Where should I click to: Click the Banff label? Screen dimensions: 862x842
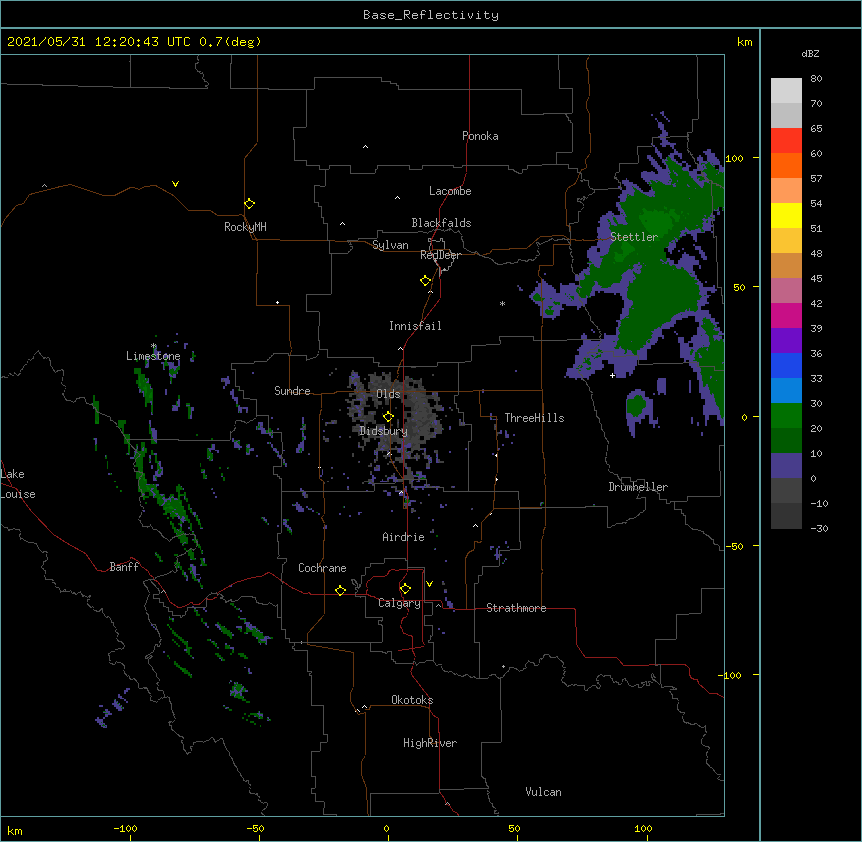124,567
